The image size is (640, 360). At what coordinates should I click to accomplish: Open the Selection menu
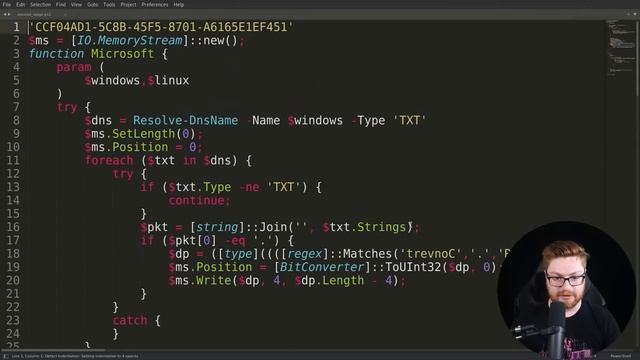pyautogui.click(x=40, y=4)
